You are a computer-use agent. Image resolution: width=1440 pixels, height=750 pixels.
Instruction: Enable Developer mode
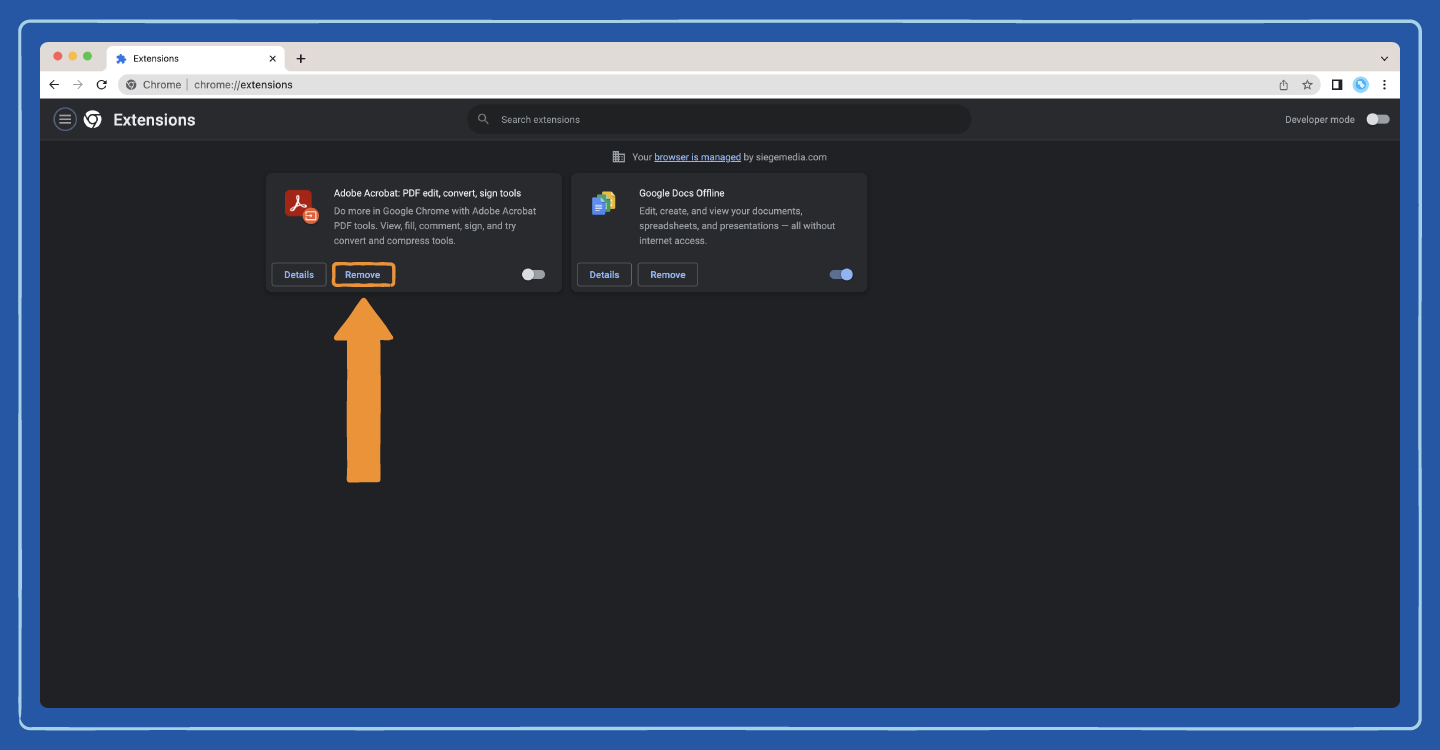(1377, 118)
